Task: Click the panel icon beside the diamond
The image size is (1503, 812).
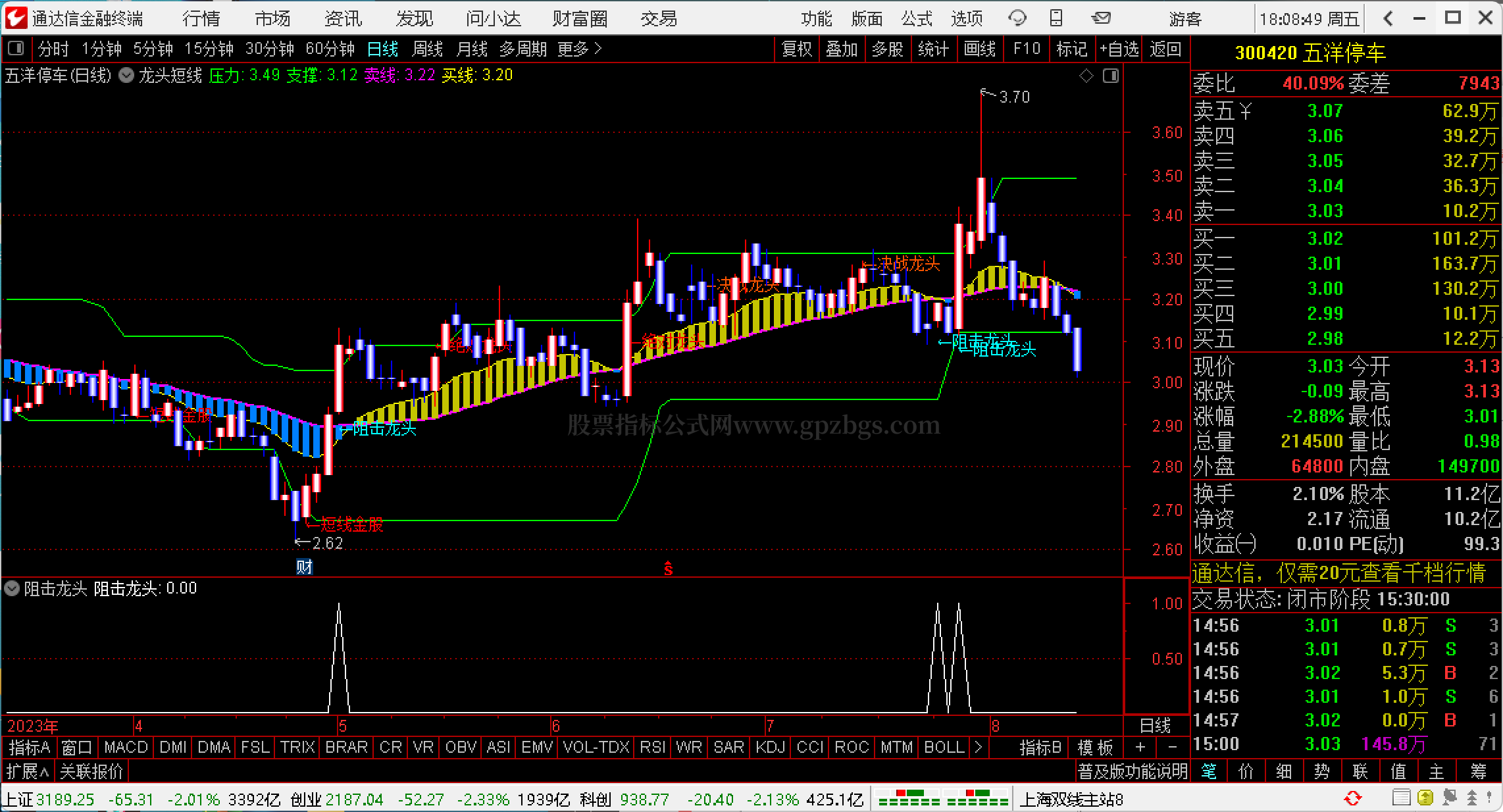Action: [x=1111, y=76]
